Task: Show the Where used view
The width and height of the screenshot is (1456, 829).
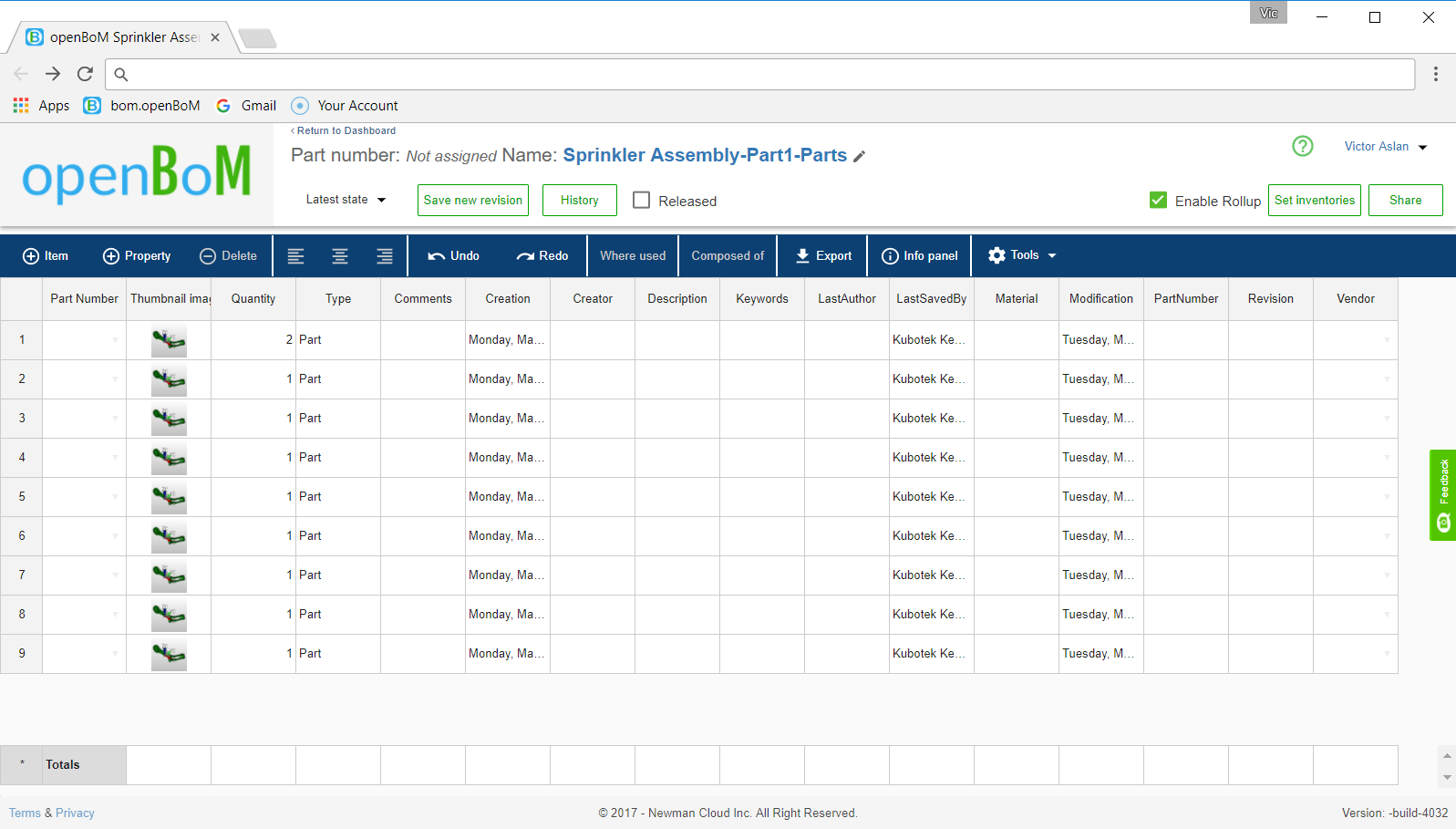Action: 633,256
